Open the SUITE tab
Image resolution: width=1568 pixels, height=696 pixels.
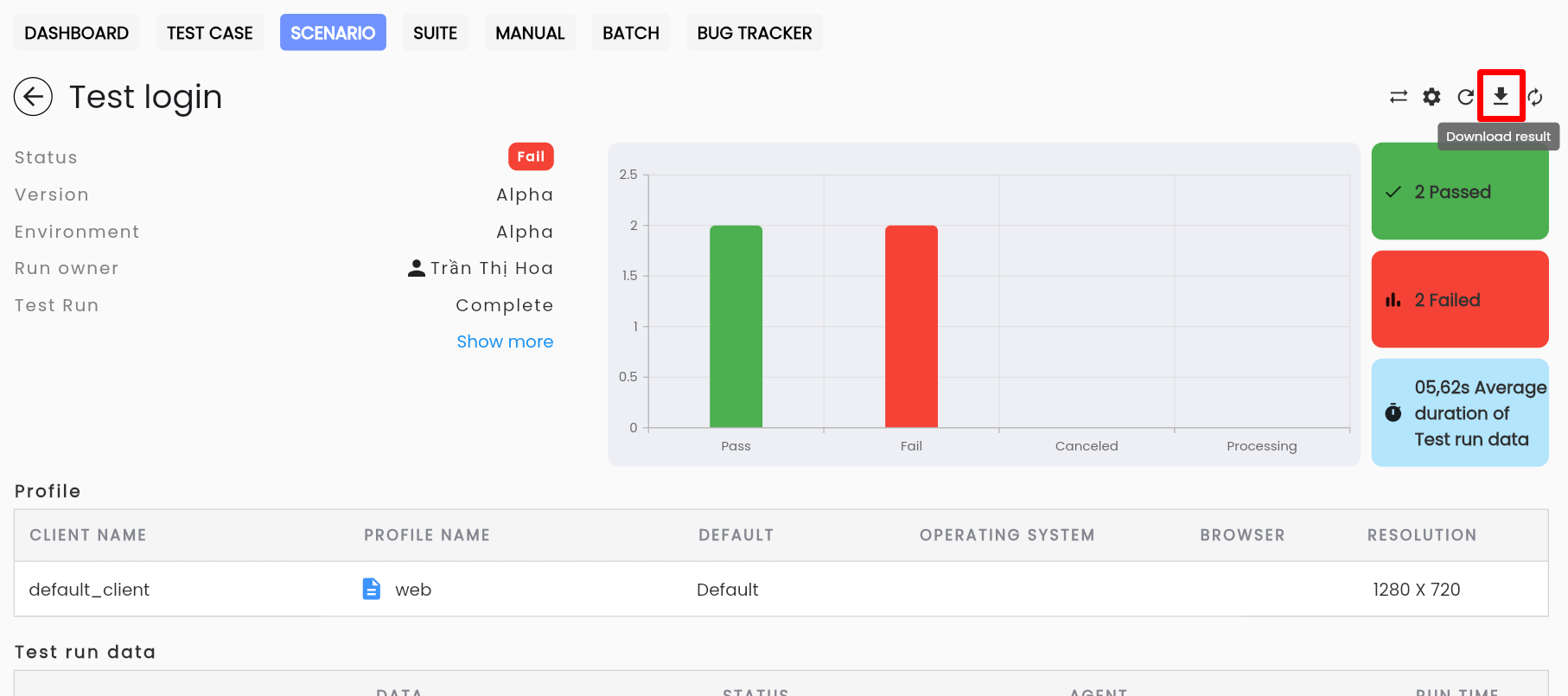[435, 33]
